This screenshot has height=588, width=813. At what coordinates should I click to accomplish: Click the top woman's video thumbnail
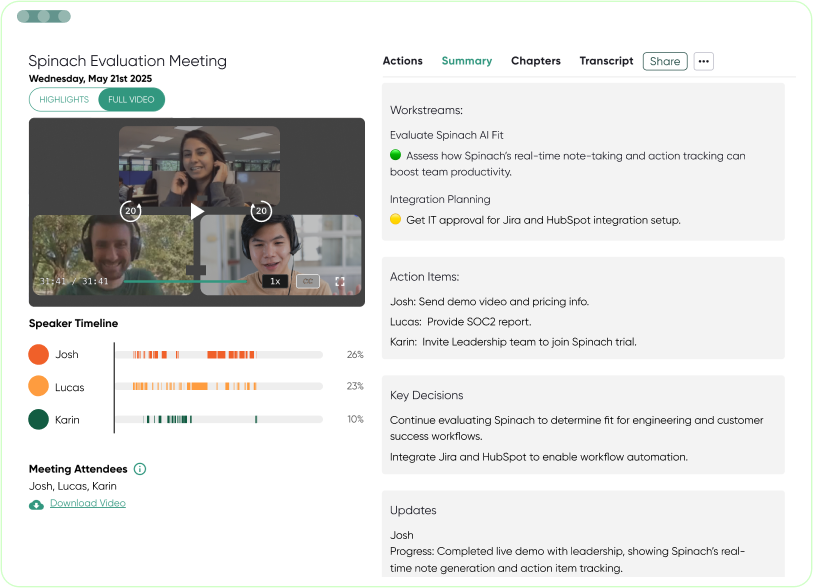coord(200,166)
